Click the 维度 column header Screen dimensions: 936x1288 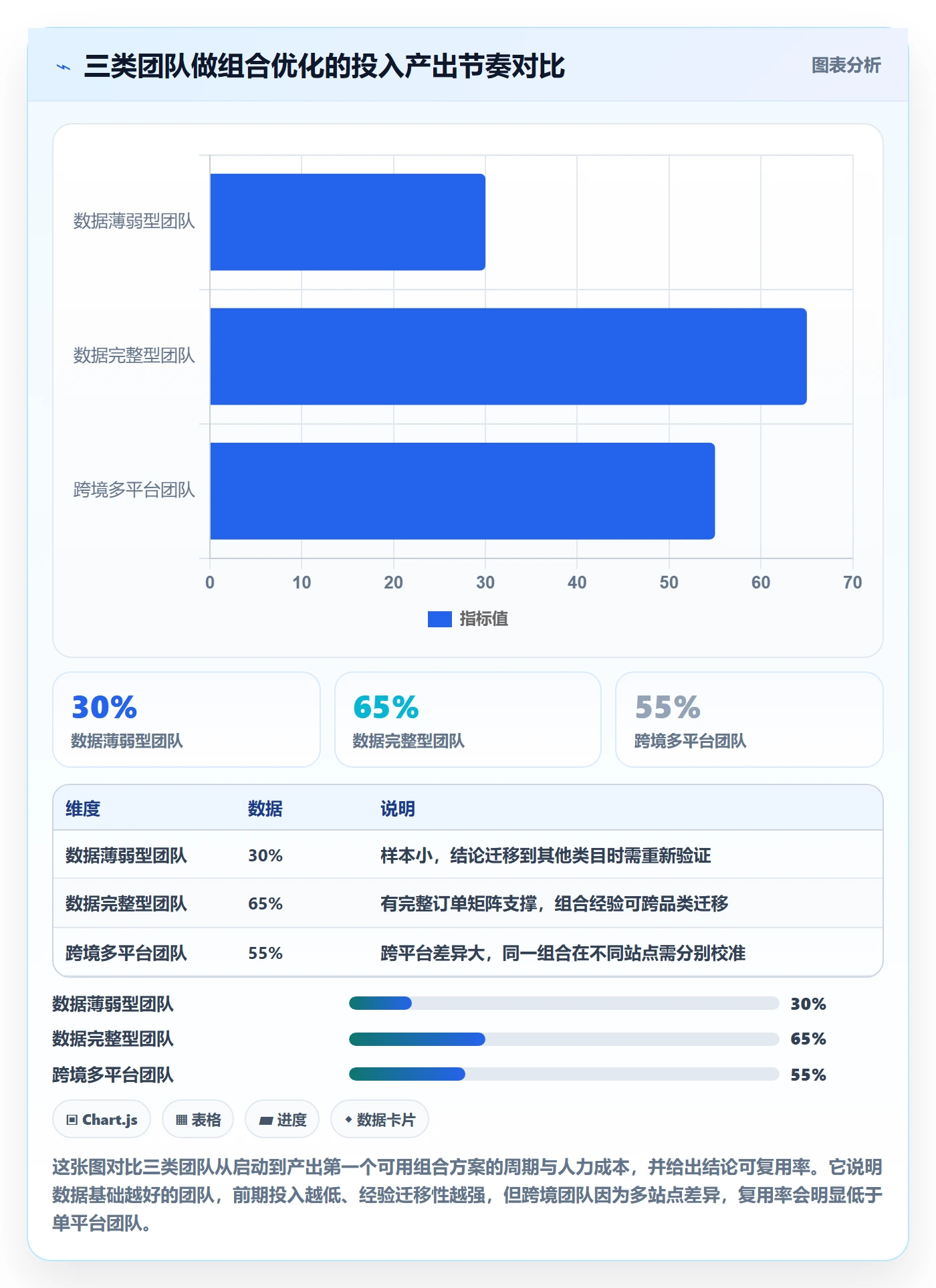(83, 809)
